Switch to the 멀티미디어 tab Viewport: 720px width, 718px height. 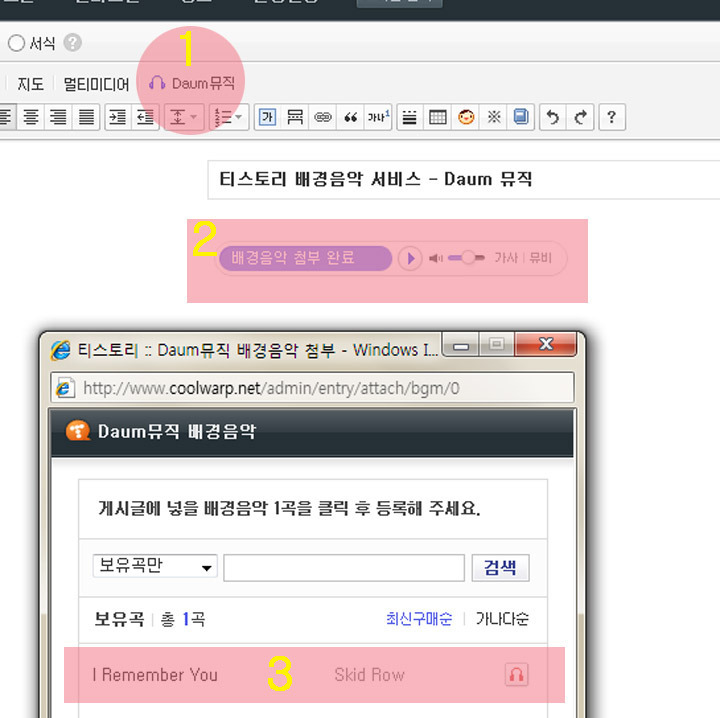tap(96, 84)
